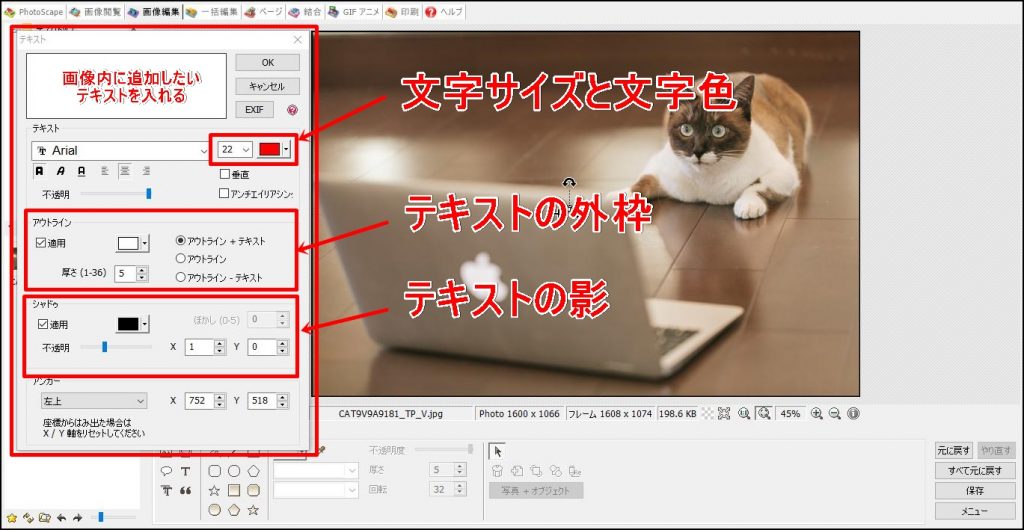Click the EXIF button

pyautogui.click(x=254, y=110)
